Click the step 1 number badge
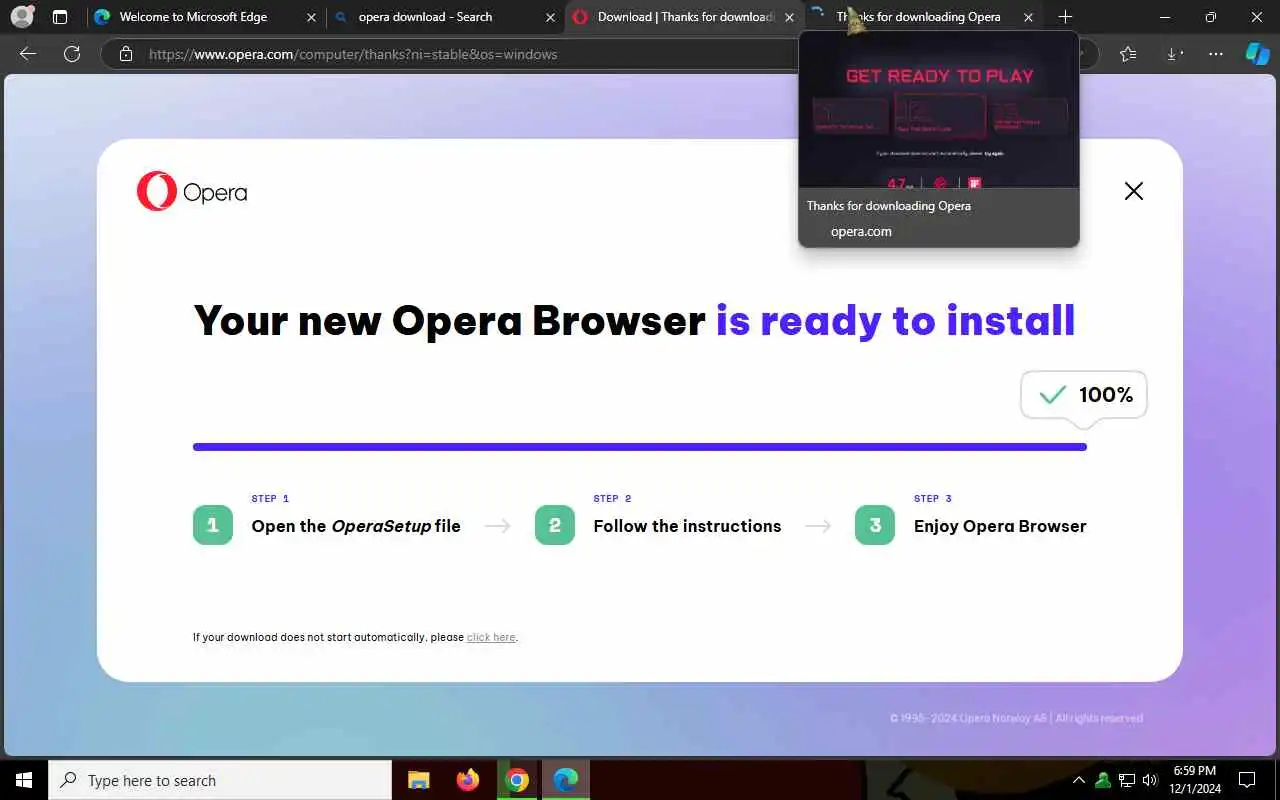 tap(213, 525)
